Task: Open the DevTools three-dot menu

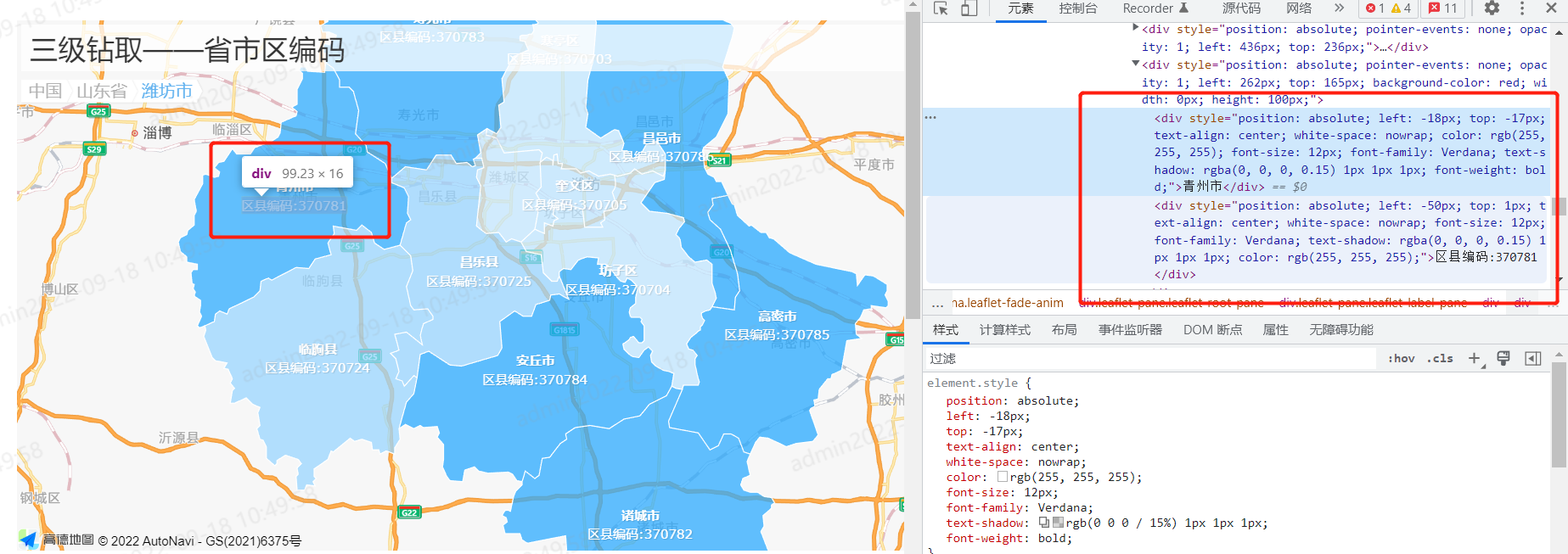Action: pyautogui.click(x=1521, y=8)
